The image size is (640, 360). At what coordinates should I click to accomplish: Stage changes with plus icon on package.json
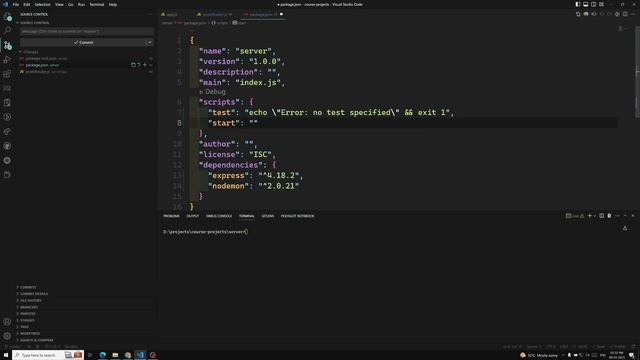click(144, 65)
